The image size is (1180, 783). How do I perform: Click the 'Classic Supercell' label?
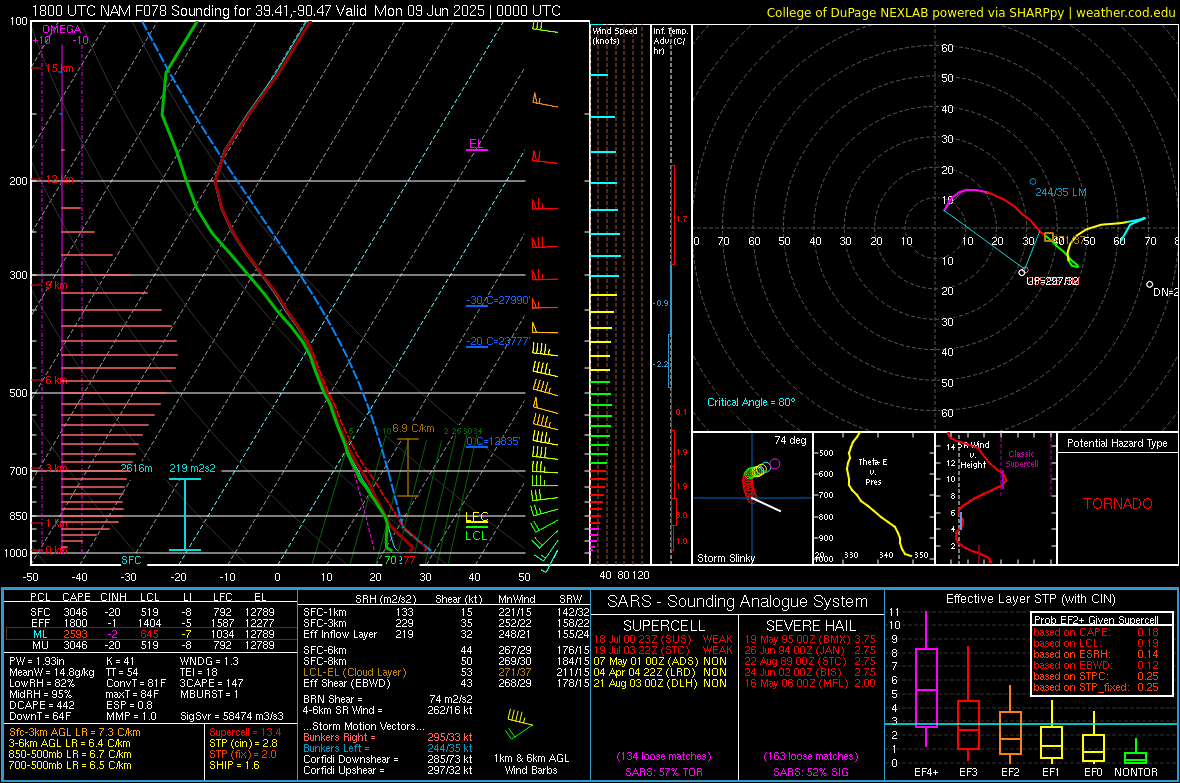[x=1021, y=459]
